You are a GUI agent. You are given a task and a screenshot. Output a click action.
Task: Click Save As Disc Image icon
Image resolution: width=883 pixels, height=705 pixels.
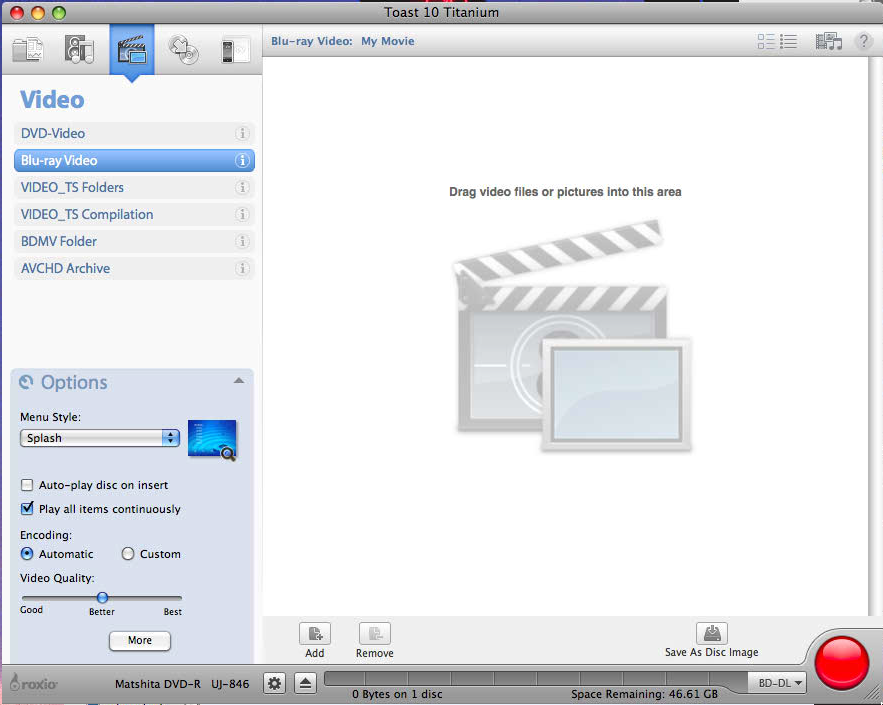coord(712,633)
